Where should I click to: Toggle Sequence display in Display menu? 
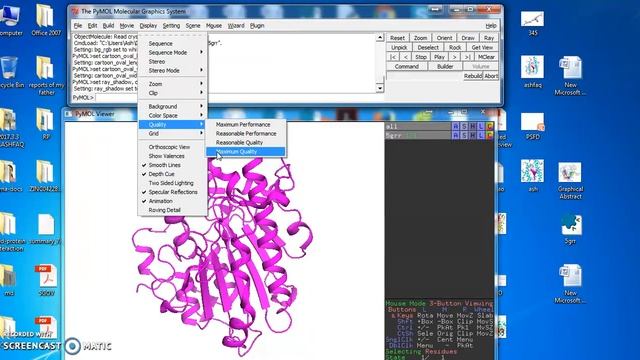coord(160,43)
